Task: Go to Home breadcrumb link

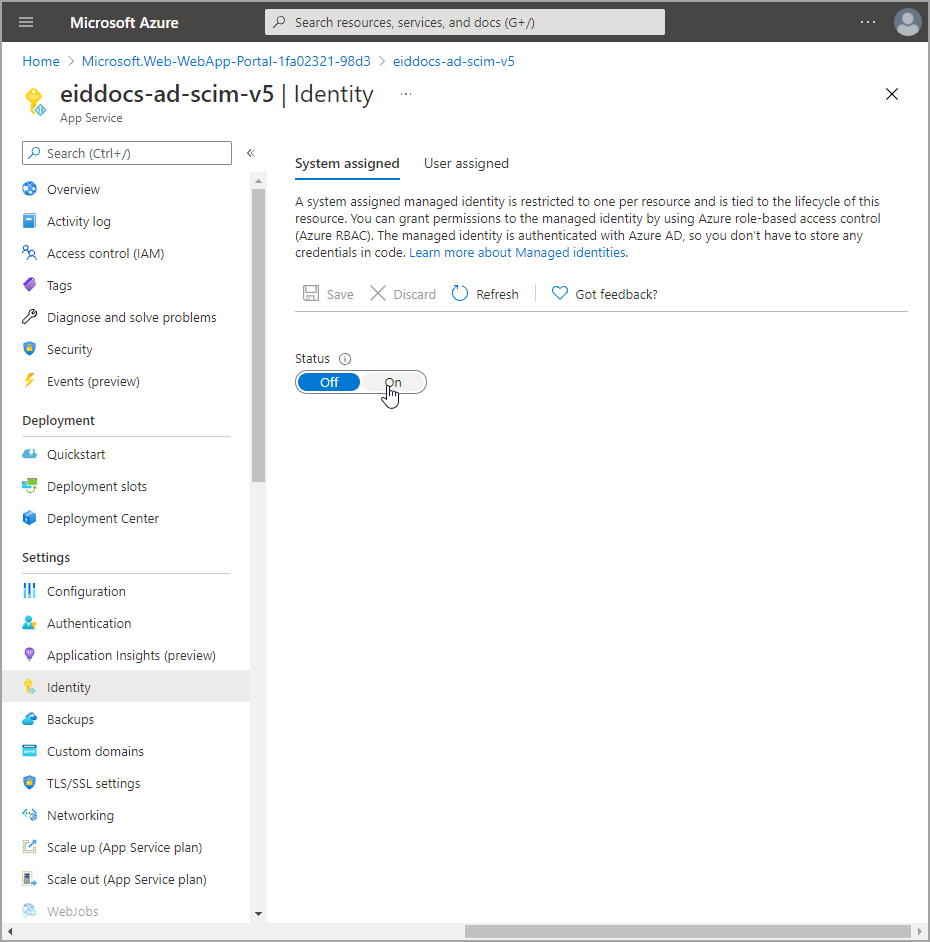Action: tap(41, 61)
